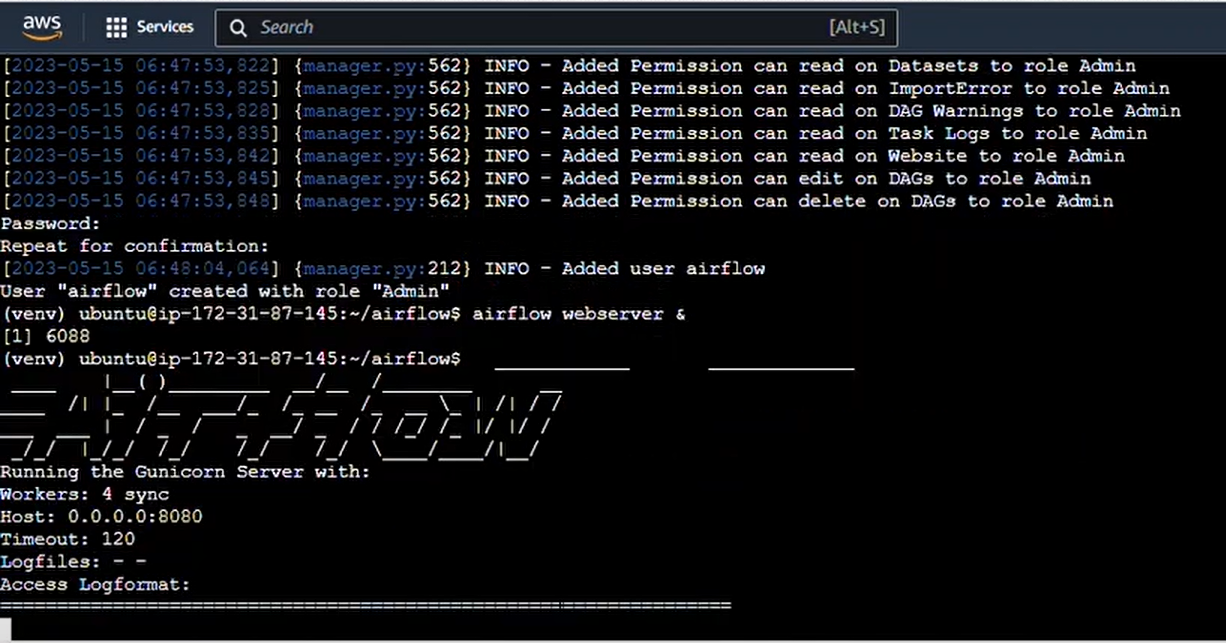Click "Running the Gunicorn Server with:" text
This screenshot has height=643, width=1226.
pyautogui.click(x=185, y=471)
